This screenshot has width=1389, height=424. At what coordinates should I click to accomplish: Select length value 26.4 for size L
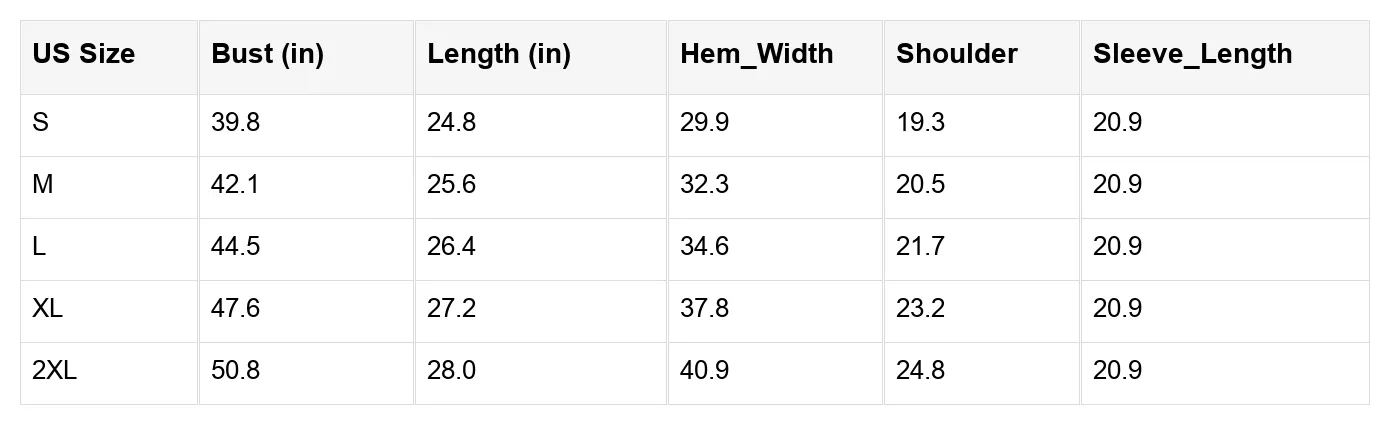pyautogui.click(x=451, y=247)
